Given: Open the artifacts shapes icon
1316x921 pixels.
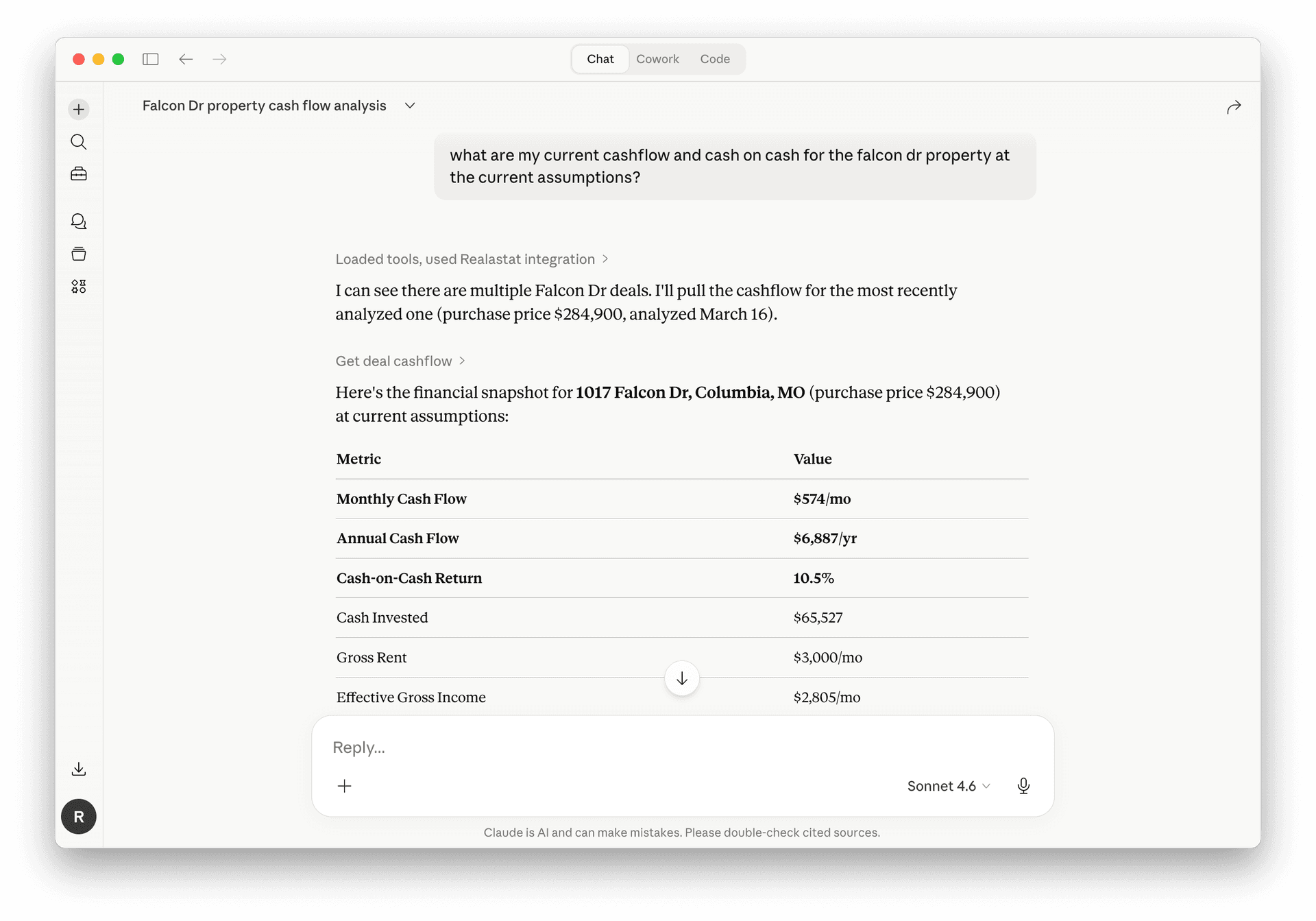Looking at the screenshot, I should tap(79, 286).
